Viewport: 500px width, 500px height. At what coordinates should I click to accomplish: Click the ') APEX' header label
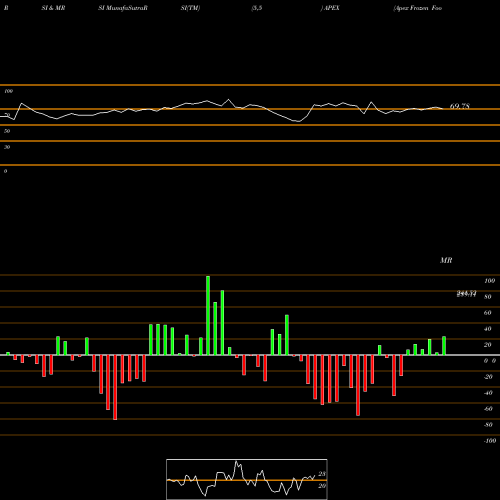pyautogui.click(x=330, y=8)
